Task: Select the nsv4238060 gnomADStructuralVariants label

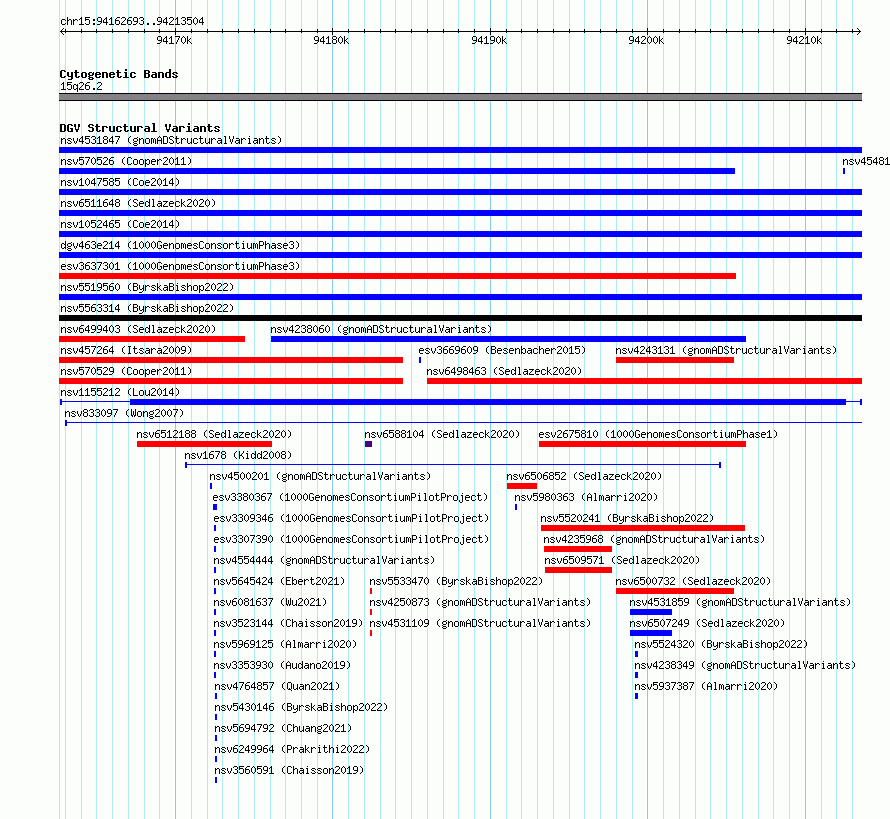Action: click(x=381, y=329)
